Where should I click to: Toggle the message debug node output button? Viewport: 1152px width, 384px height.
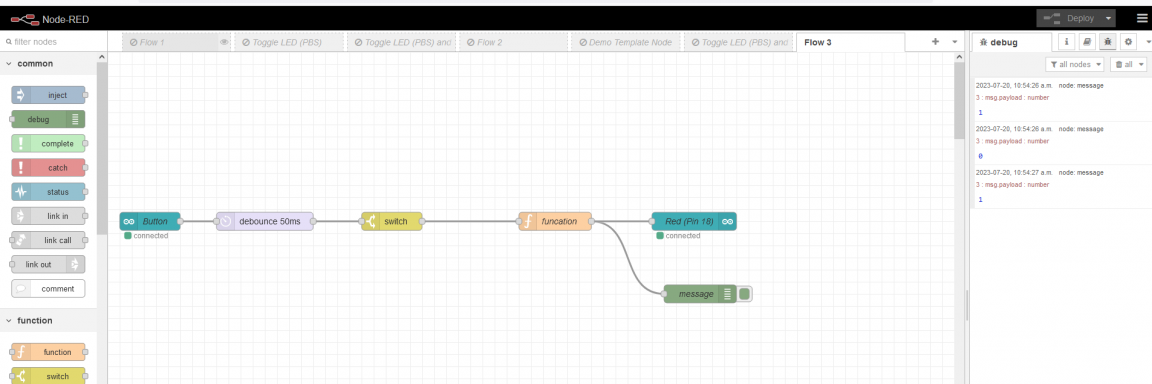click(745, 294)
